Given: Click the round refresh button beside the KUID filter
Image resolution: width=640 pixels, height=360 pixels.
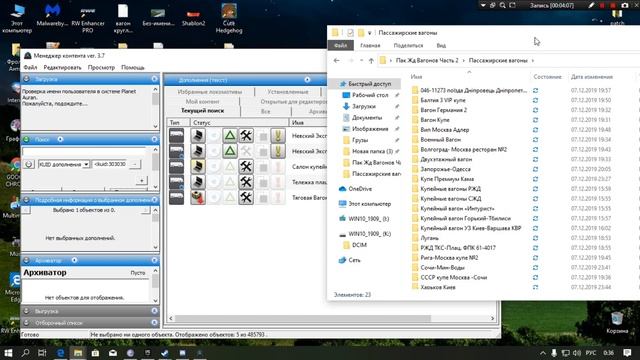Looking at the screenshot, I should pyautogui.click(x=29, y=164).
